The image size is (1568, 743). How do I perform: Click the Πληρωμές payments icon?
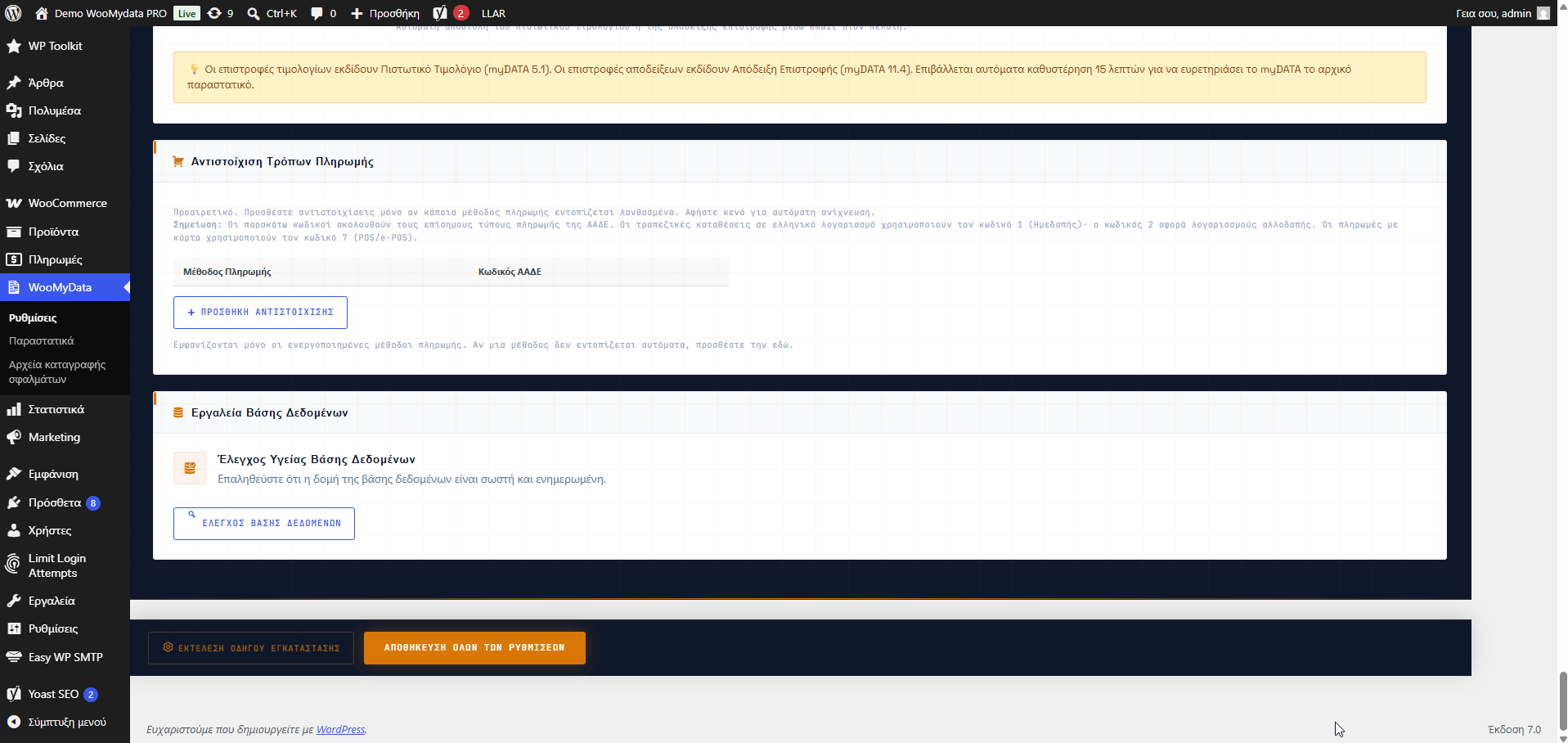[x=14, y=259]
